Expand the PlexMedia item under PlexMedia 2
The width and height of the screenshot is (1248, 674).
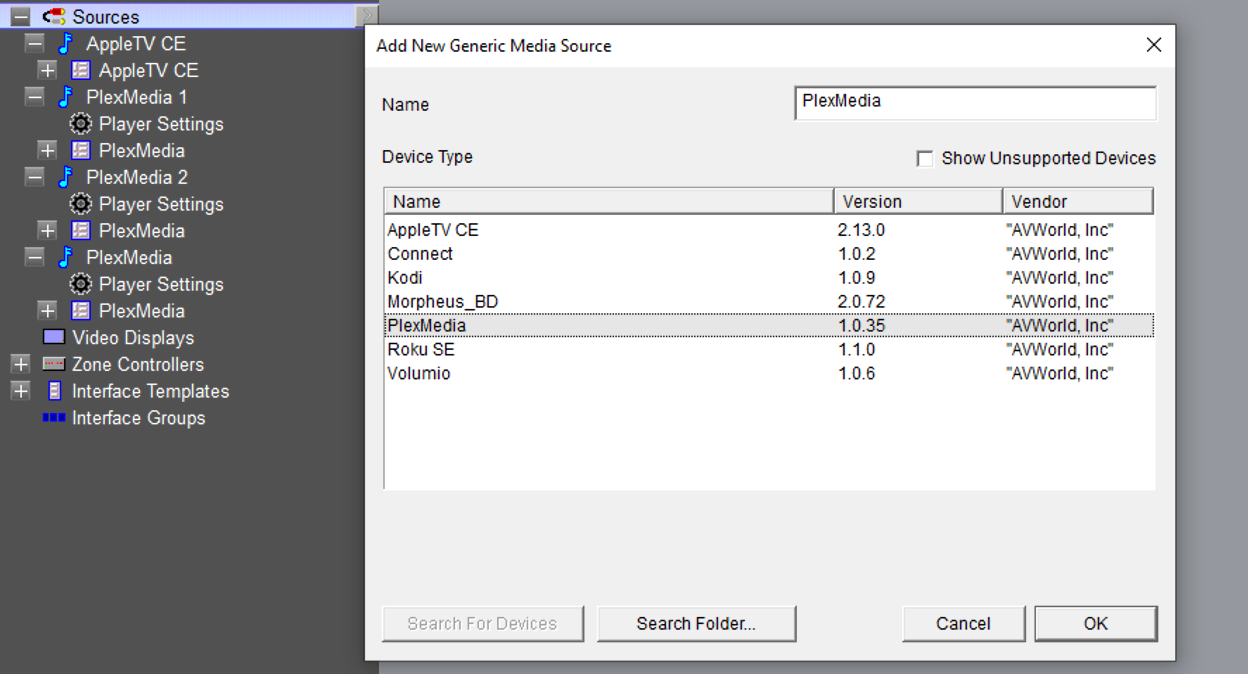(47, 230)
